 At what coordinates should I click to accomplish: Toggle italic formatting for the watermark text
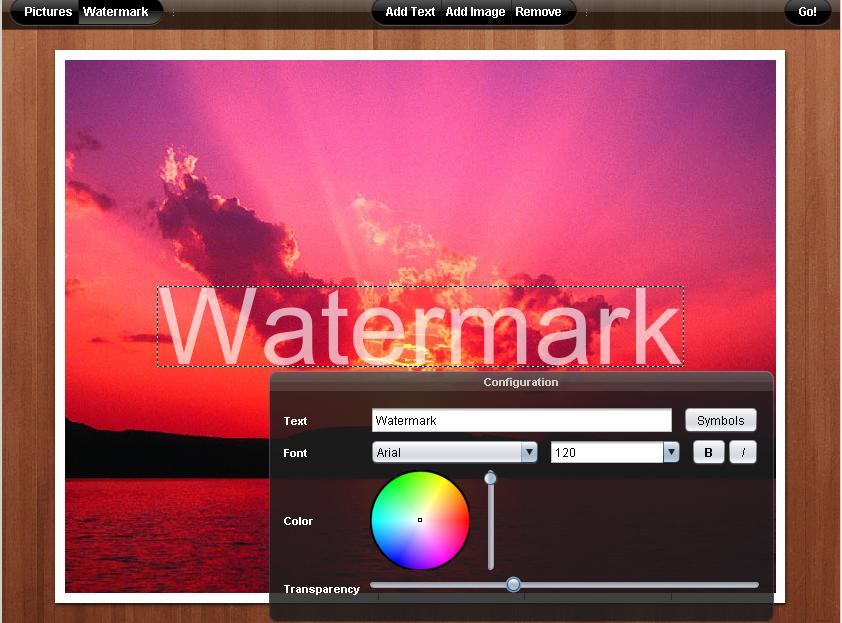(743, 451)
